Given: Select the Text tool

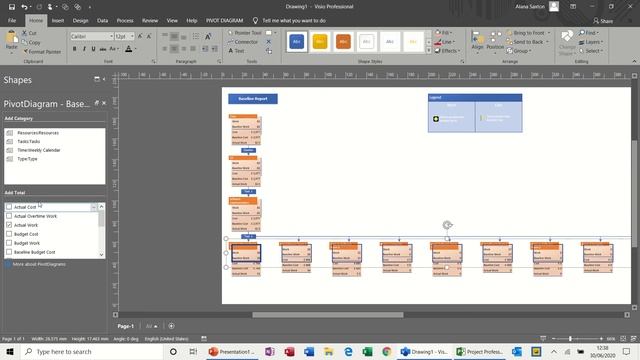Looking at the screenshot, I should click(x=236, y=51).
